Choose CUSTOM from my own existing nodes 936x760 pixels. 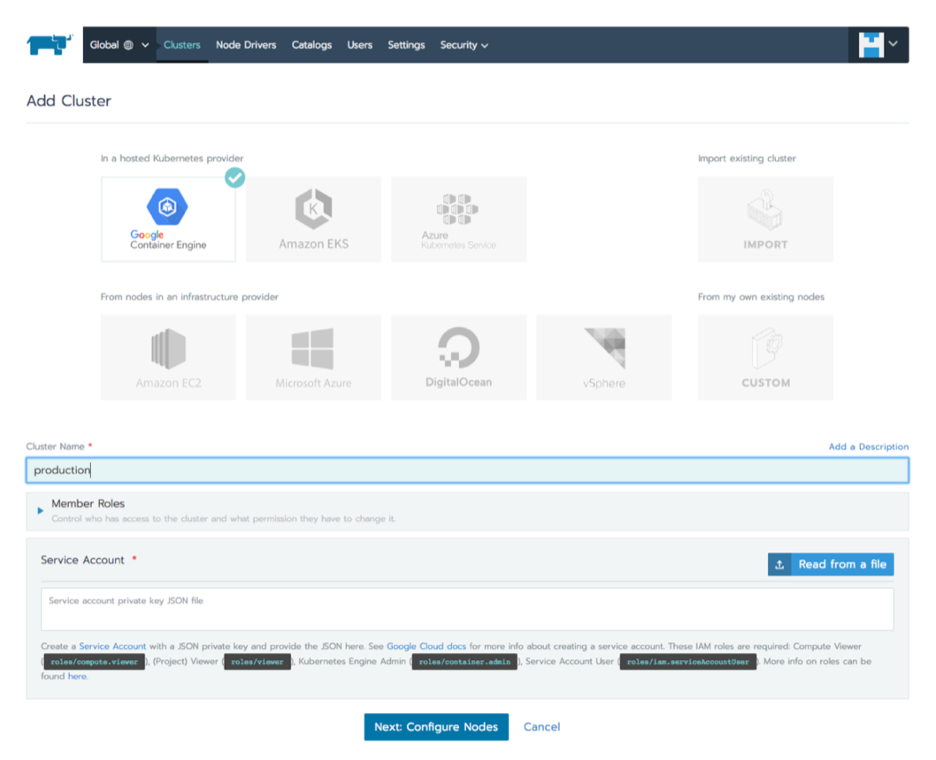pos(765,357)
